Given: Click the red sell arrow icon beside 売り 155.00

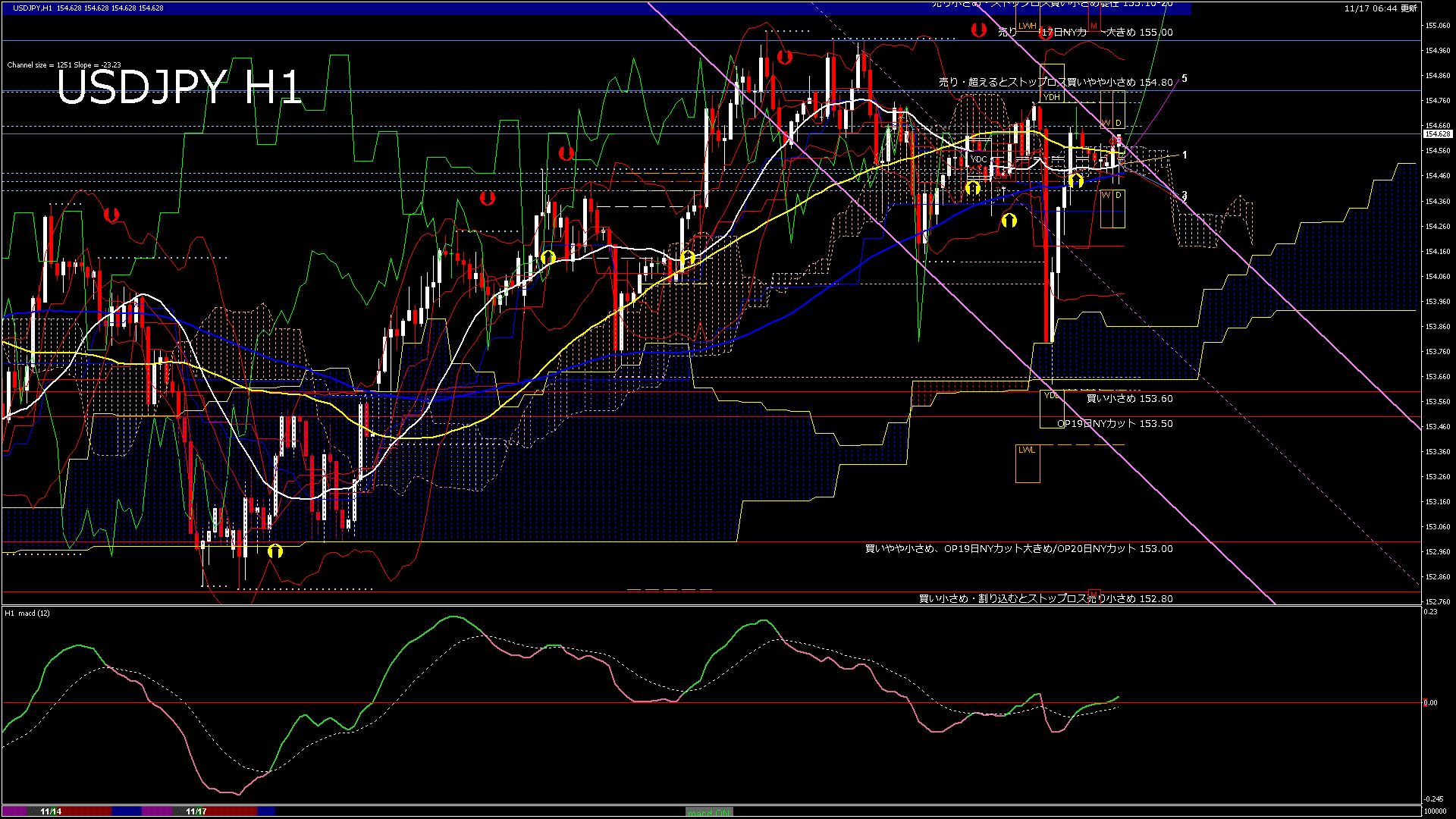Looking at the screenshot, I should [x=978, y=30].
